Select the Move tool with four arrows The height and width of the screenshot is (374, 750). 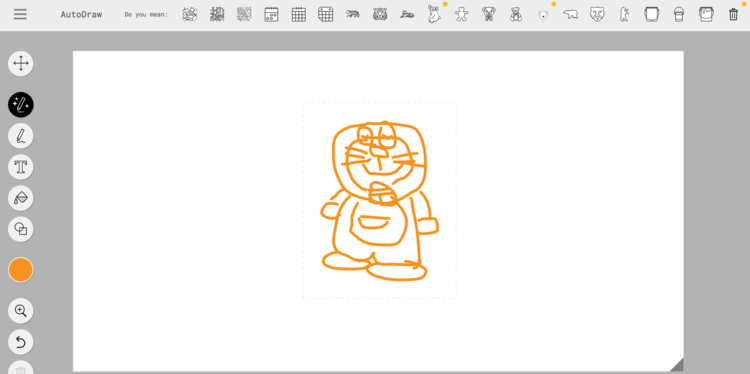pyautogui.click(x=21, y=64)
